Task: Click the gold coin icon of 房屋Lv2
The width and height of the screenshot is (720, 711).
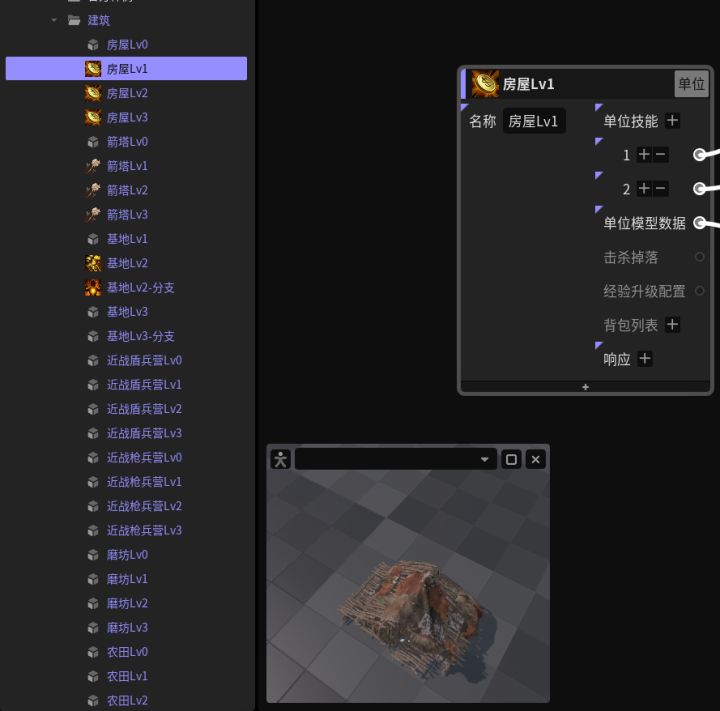Action: (93, 93)
